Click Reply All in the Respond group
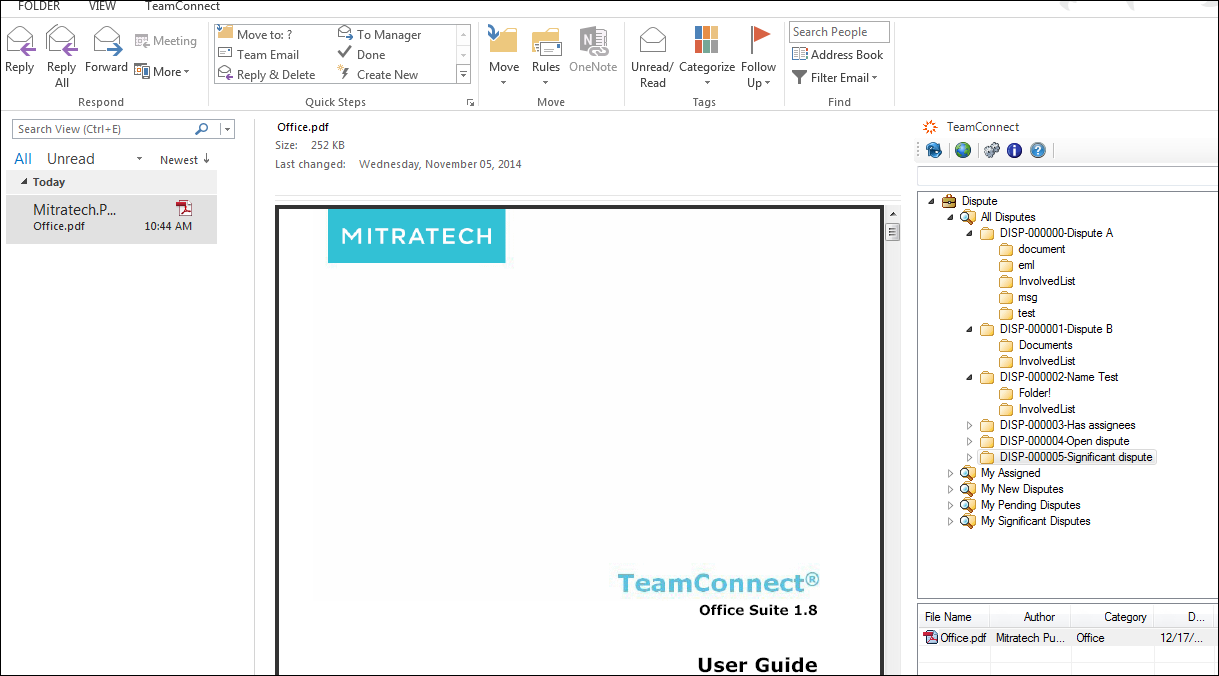 tap(62, 58)
